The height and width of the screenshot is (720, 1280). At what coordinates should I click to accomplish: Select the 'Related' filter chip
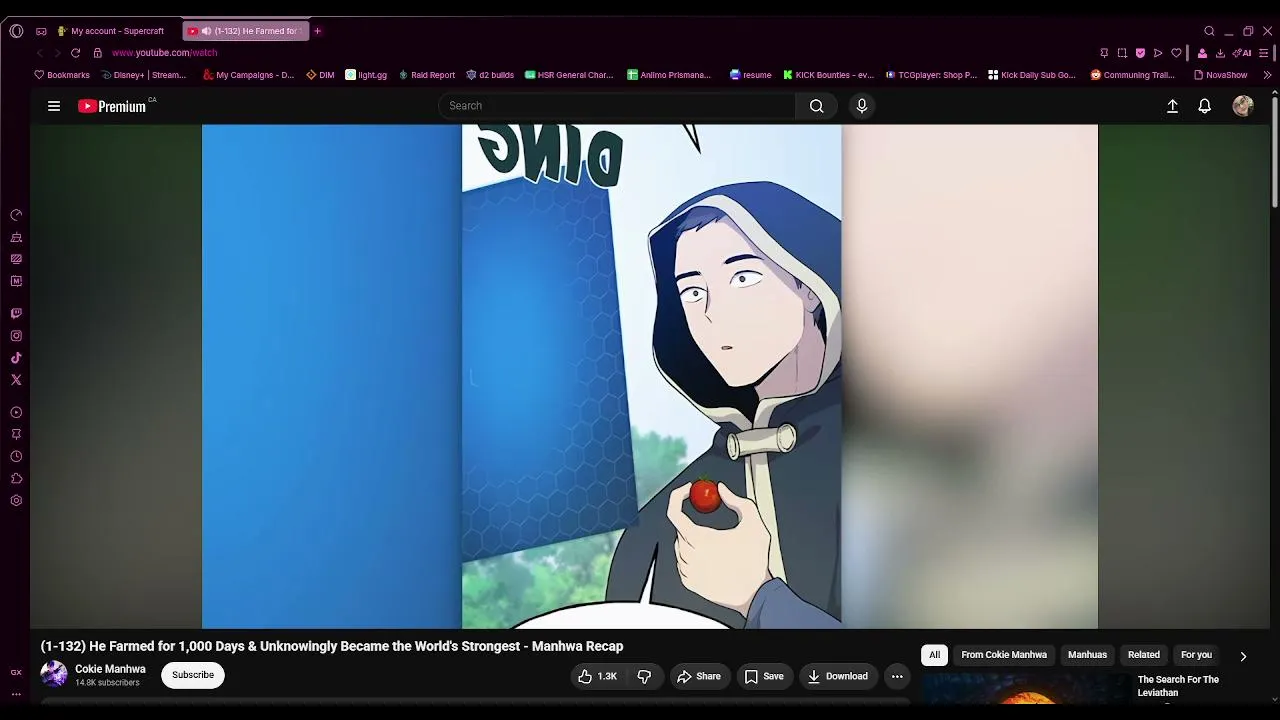pos(1144,655)
